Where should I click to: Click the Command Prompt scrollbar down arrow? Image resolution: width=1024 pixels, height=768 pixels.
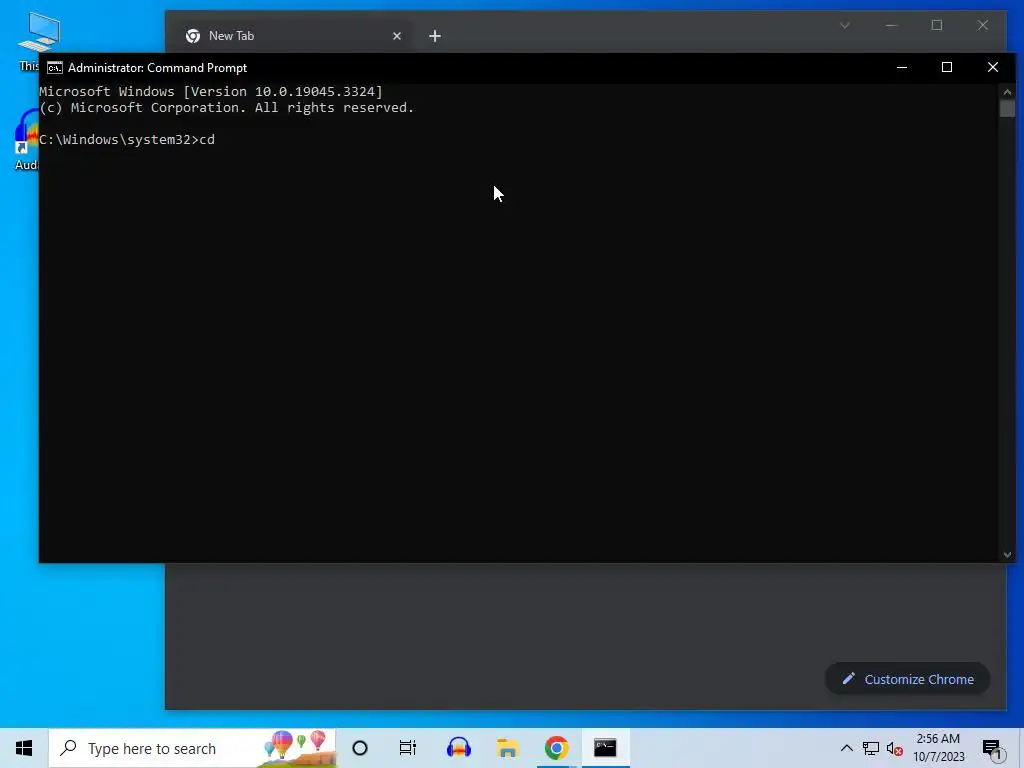click(x=1007, y=554)
